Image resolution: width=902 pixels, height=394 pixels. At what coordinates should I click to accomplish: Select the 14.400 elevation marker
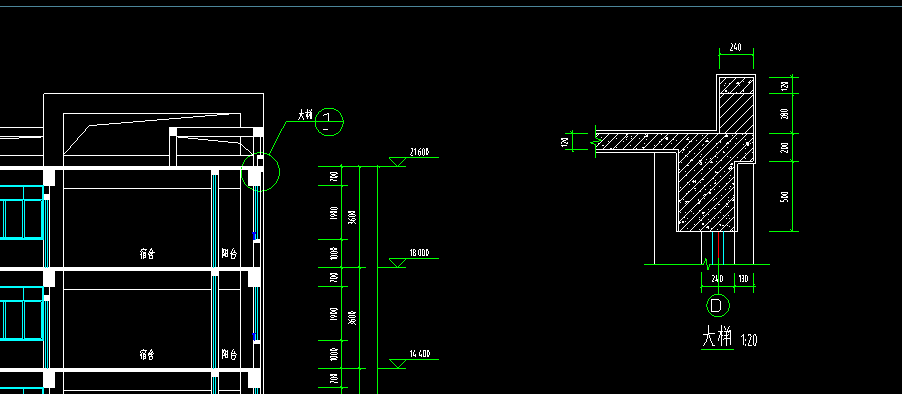click(x=413, y=359)
